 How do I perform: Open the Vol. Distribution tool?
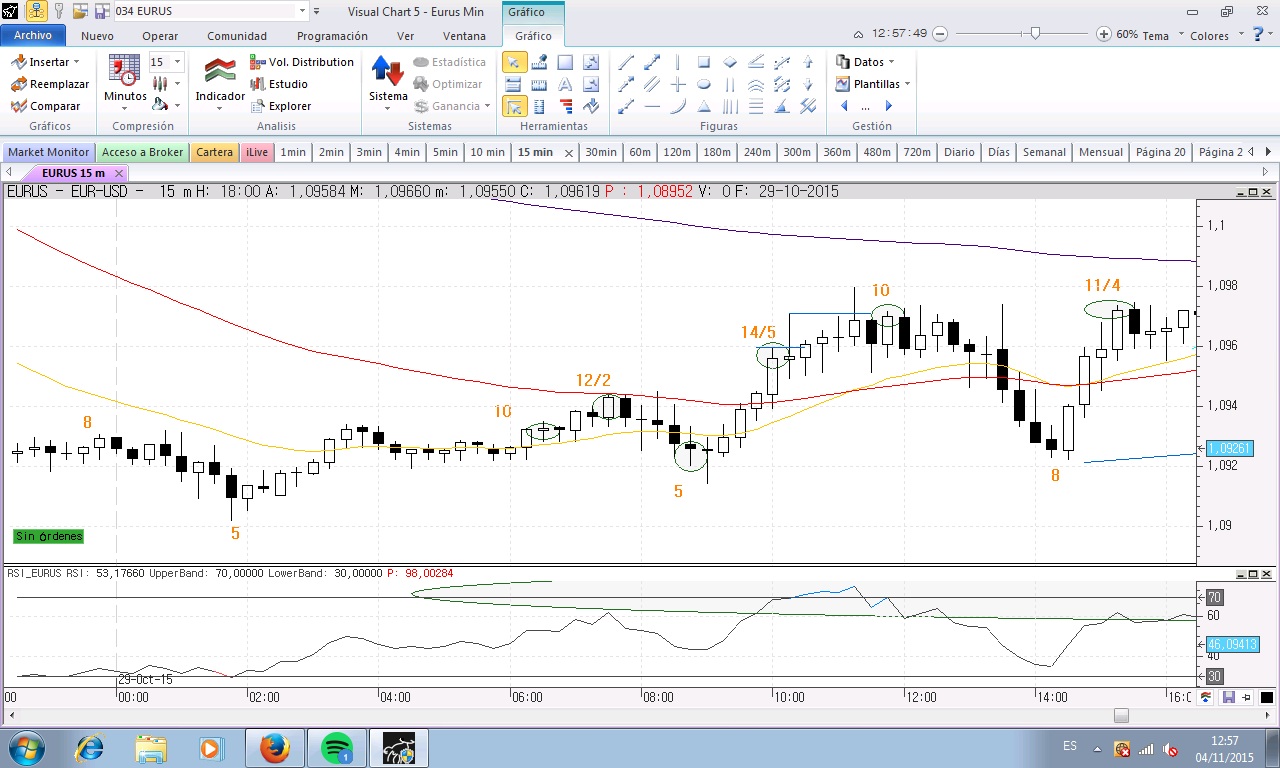click(302, 62)
